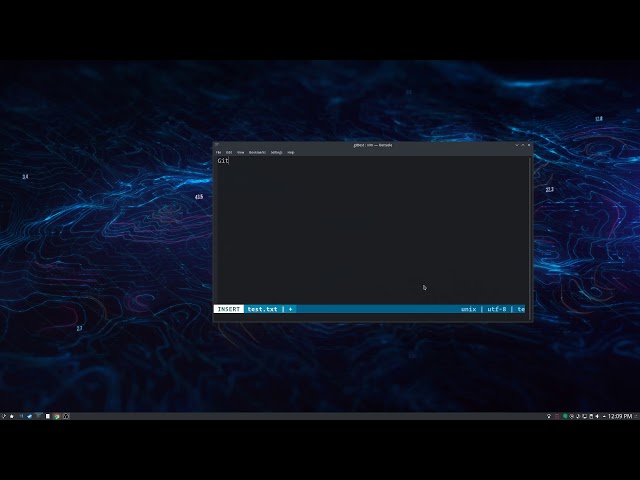Click the active Konsole task in the taskbar

[39, 416]
